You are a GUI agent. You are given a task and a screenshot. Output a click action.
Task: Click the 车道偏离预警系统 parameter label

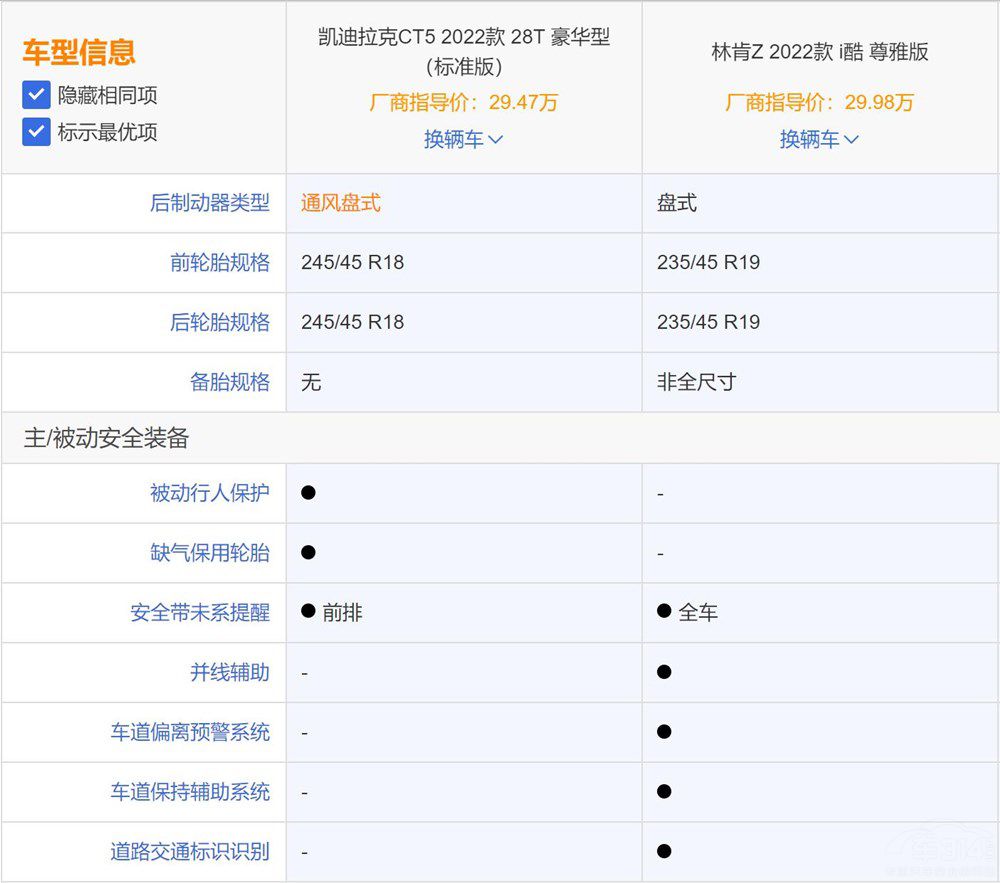190,732
